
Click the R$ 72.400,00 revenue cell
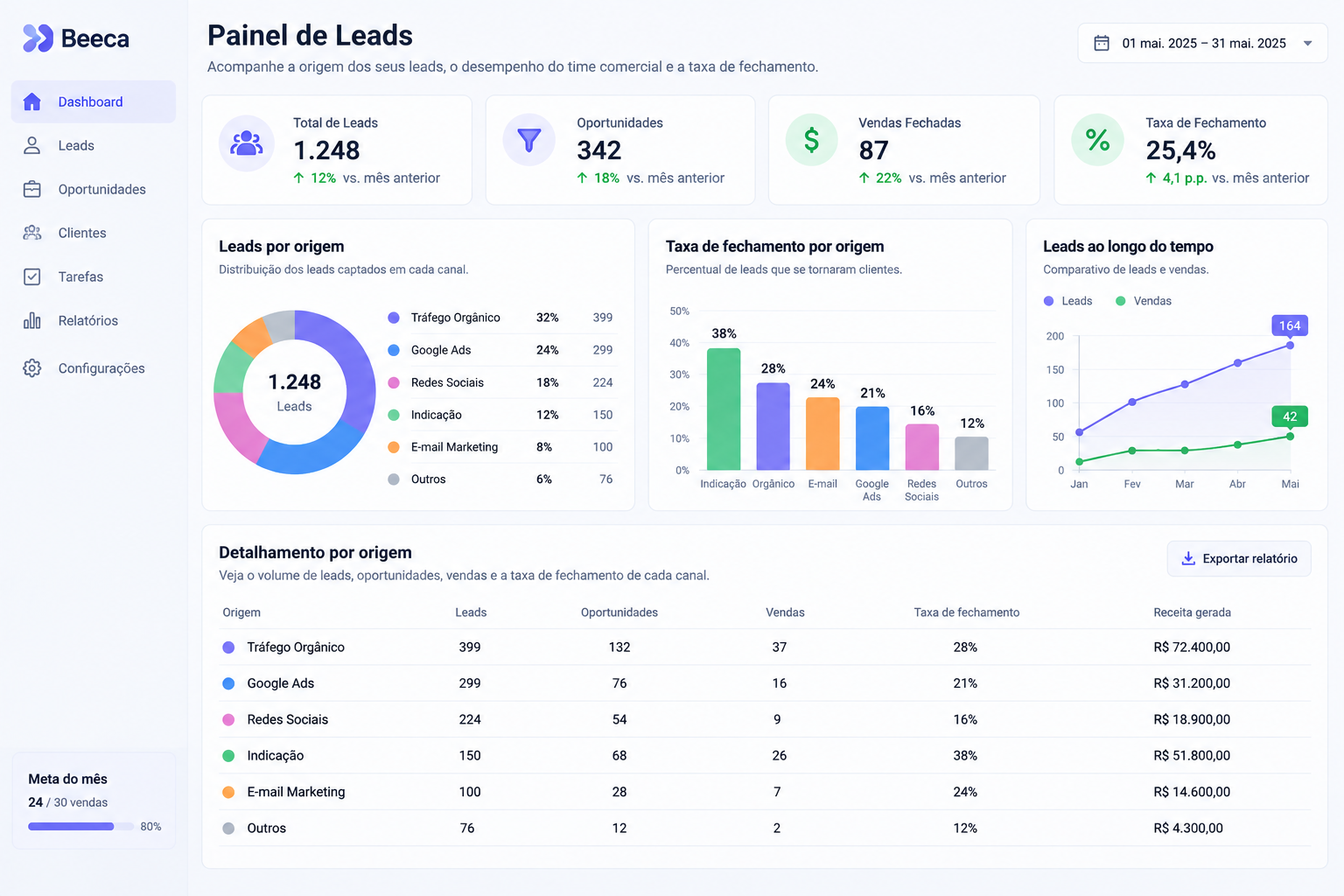1192,647
